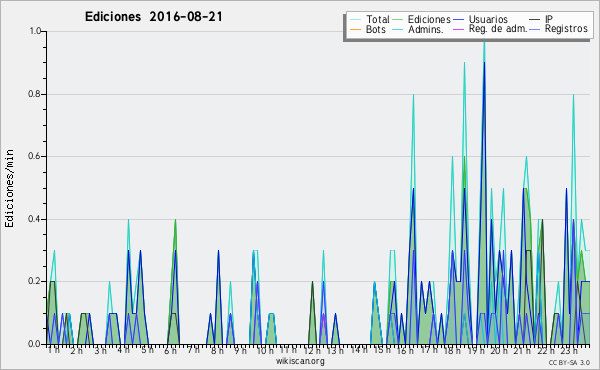Click the Usuarios legend label

[488, 19]
